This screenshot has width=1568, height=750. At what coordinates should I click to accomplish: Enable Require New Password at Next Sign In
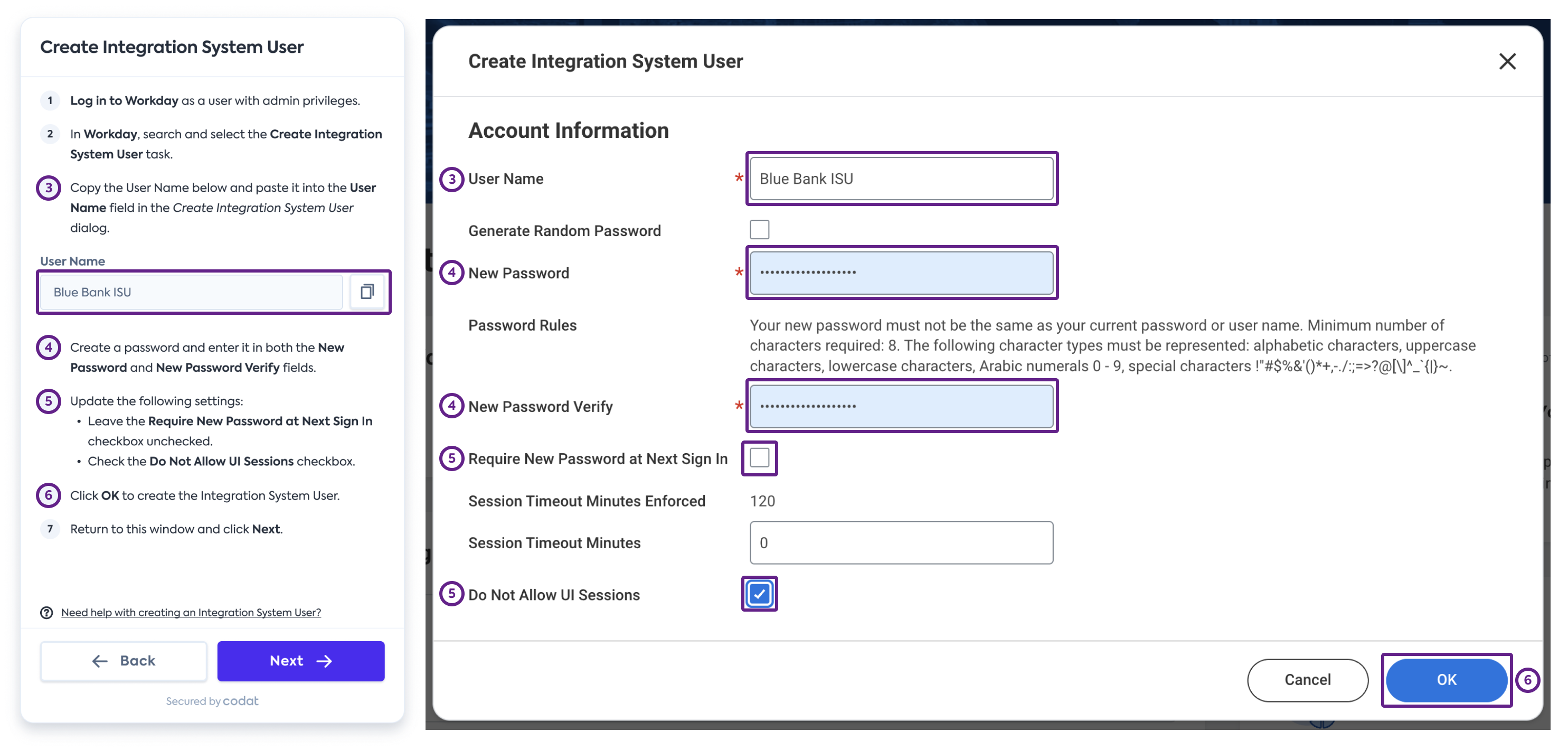[759, 459]
